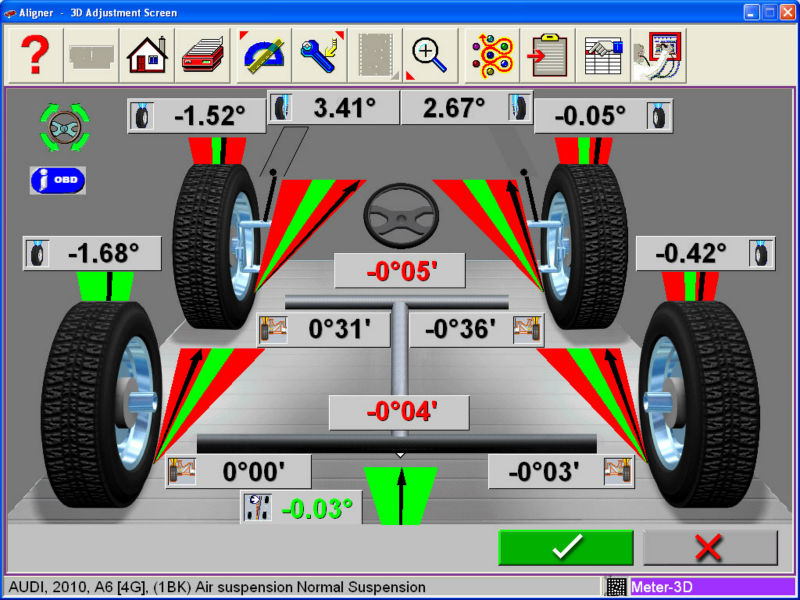Open the wrench adjustment tool
800x600 pixels.
[320, 56]
